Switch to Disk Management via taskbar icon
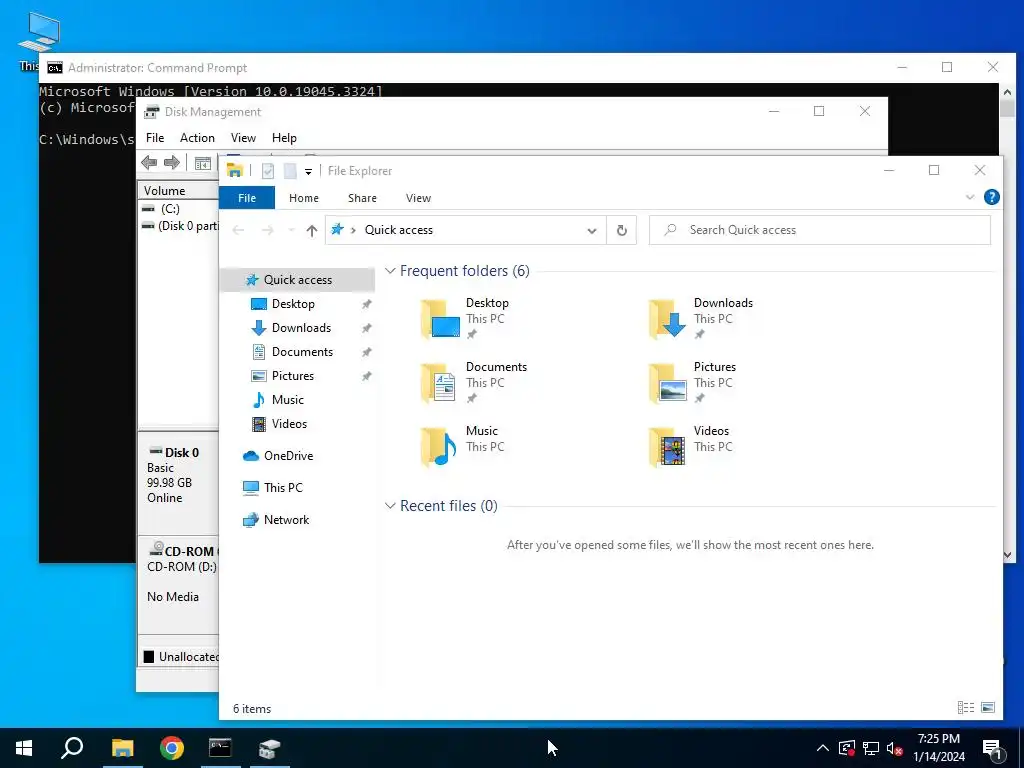Image resolution: width=1024 pixels, height=768 pixels. [269, 748]
